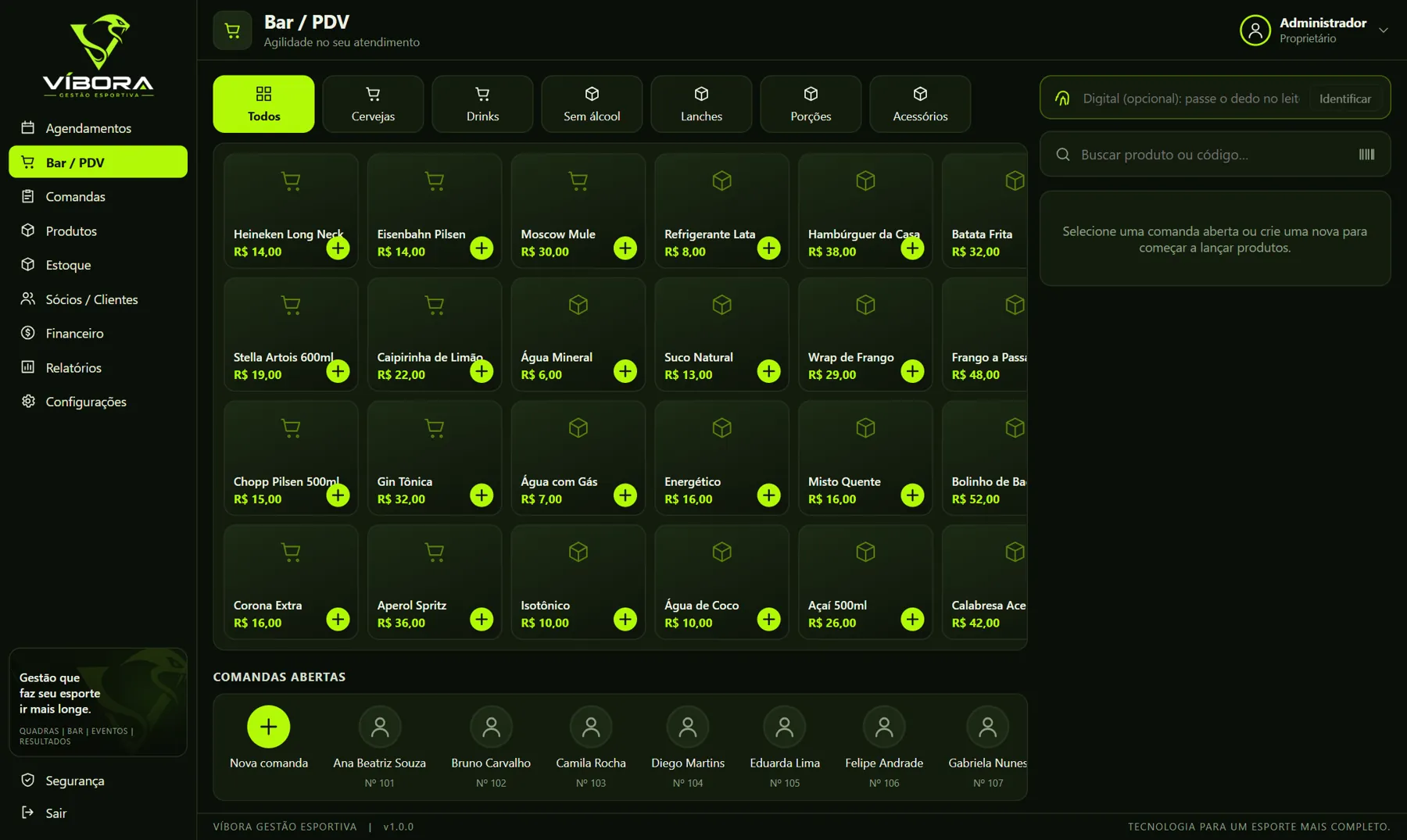Image resolution: width=1407 pixels, height=840 pixels.
Task: Add Água Mineral using plus icon
Action: coord(625,371)
